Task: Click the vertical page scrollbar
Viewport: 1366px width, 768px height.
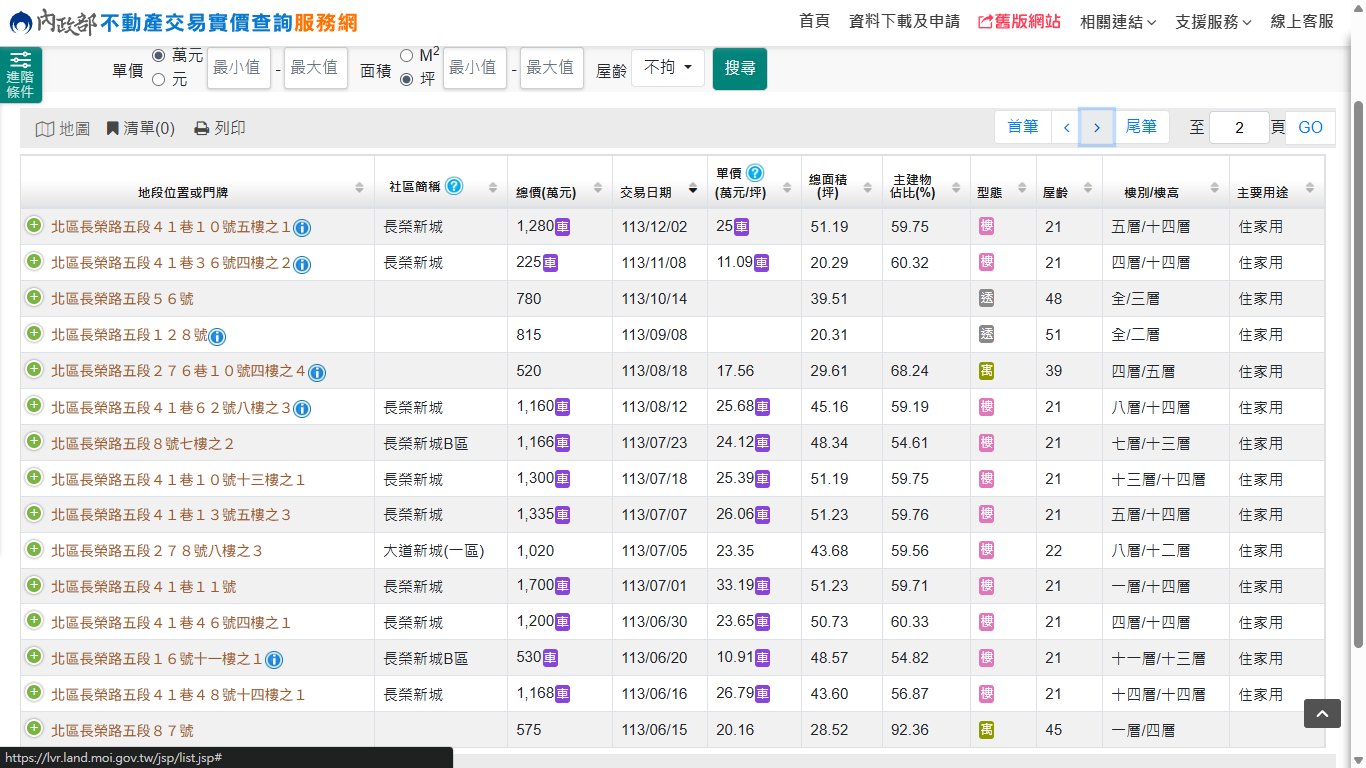Action: point(1358,373)
